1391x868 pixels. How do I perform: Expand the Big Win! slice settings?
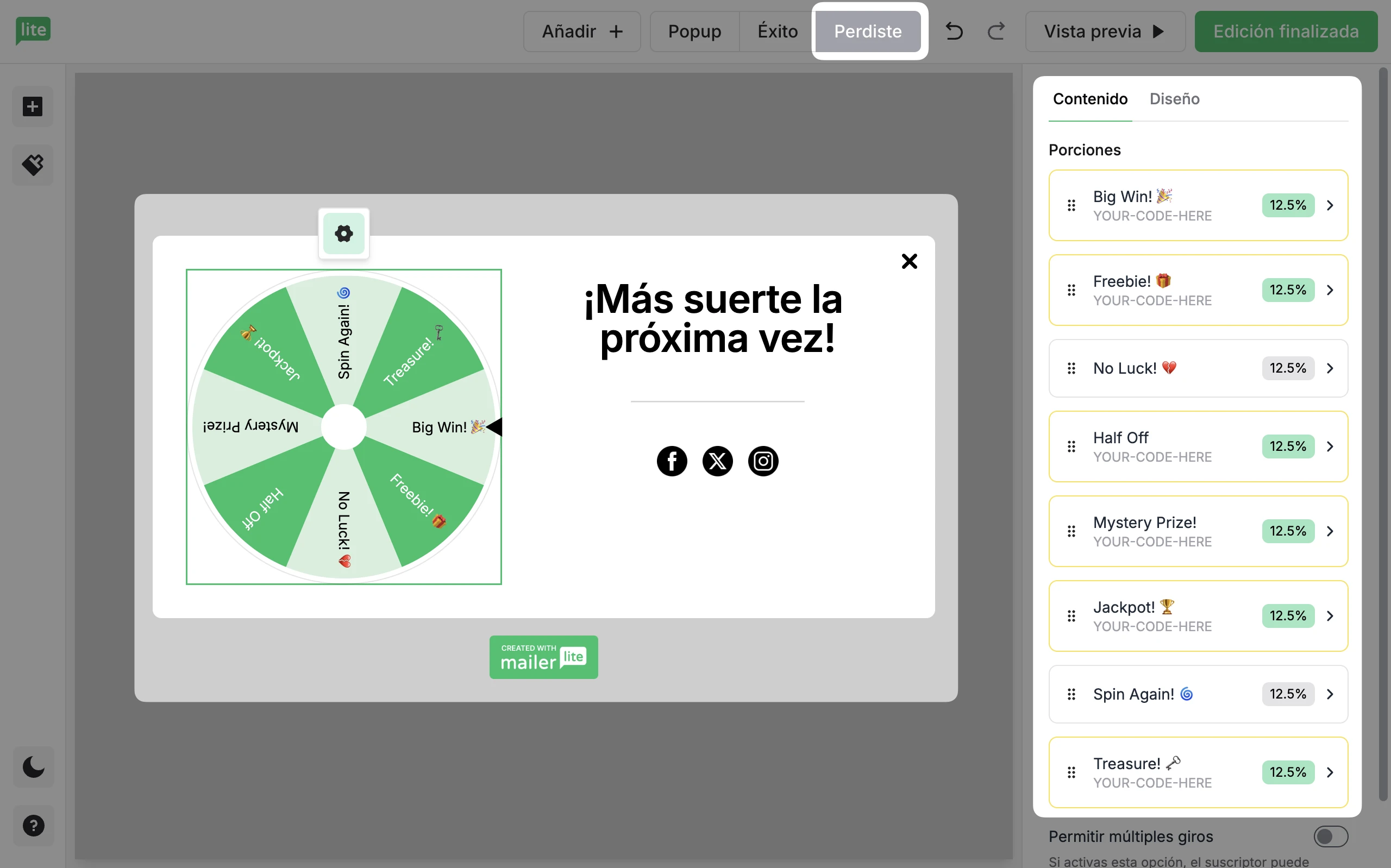[x=1330, y=205]
